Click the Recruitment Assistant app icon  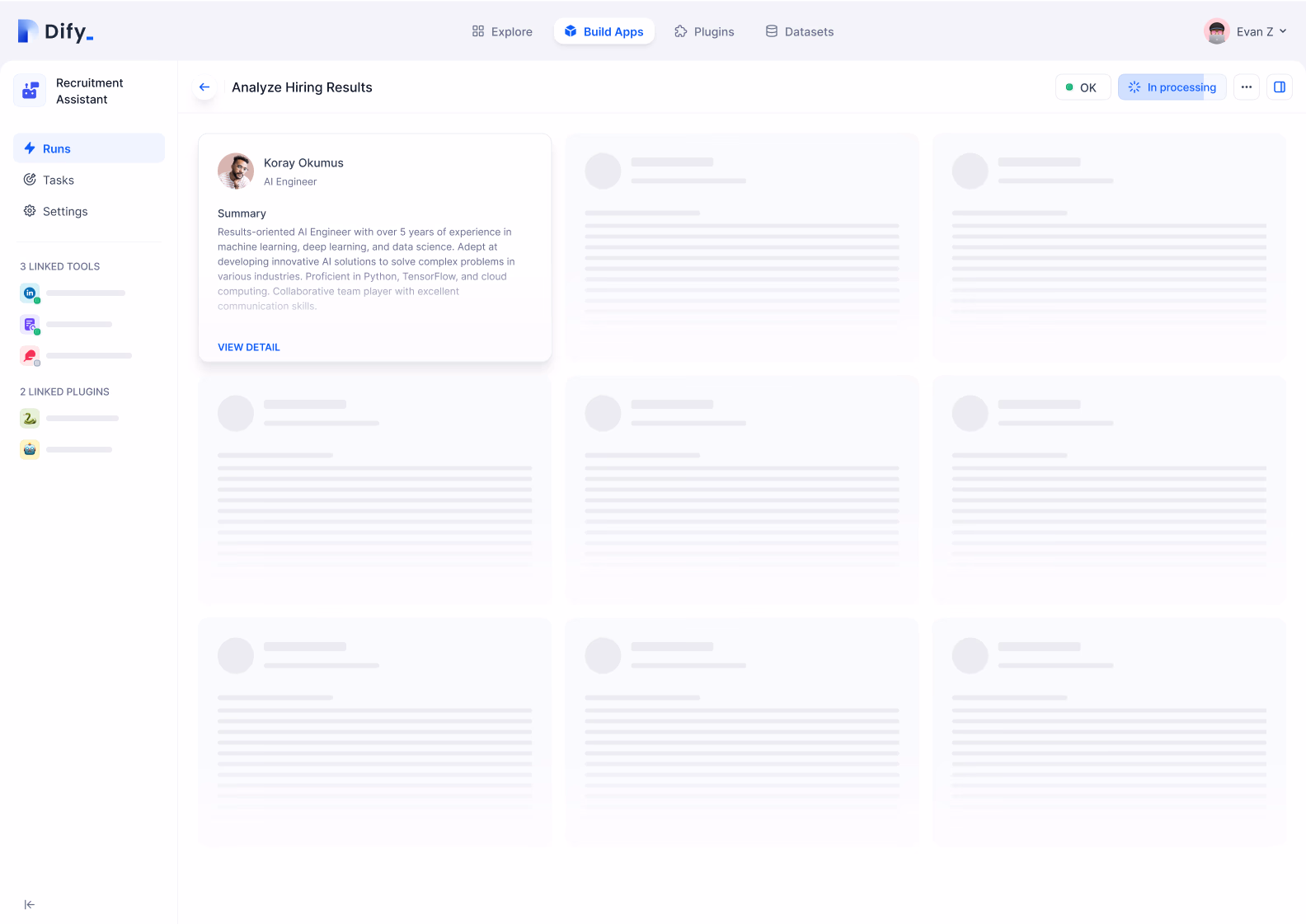[x=30, y=91]
